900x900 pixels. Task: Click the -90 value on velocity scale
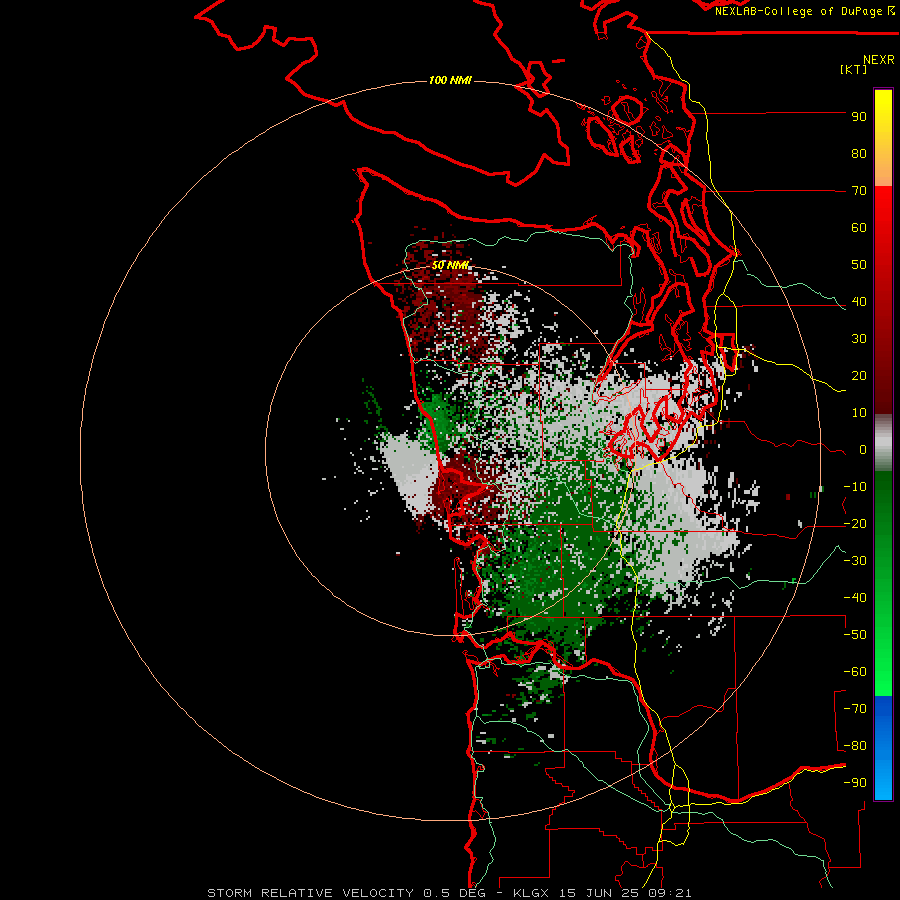tap(855, 783)
